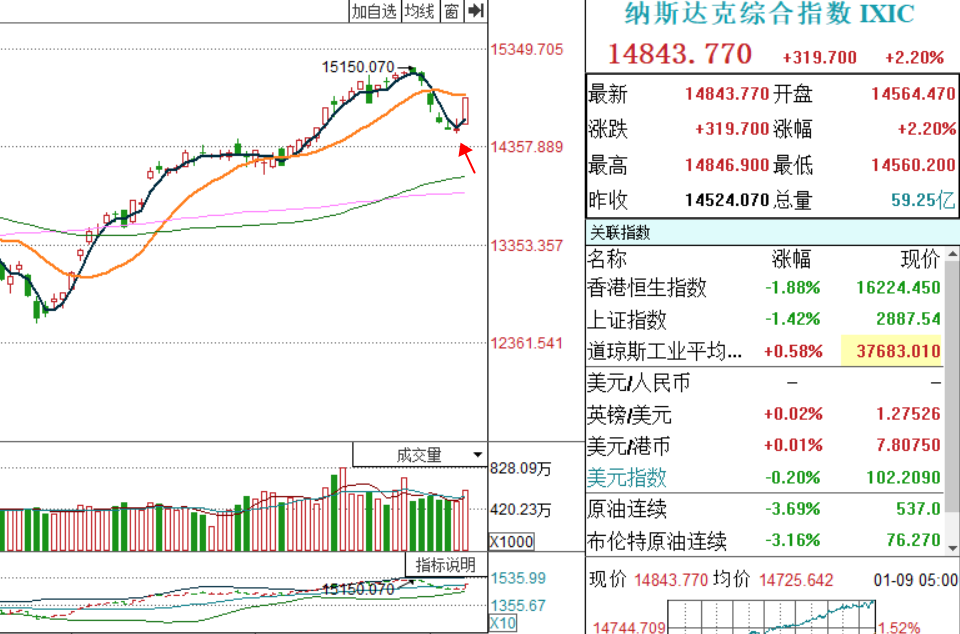Viewport: 960px width, 634px height.
Task: Click the 15150.070 high price label
Action: tap(358, 67)
